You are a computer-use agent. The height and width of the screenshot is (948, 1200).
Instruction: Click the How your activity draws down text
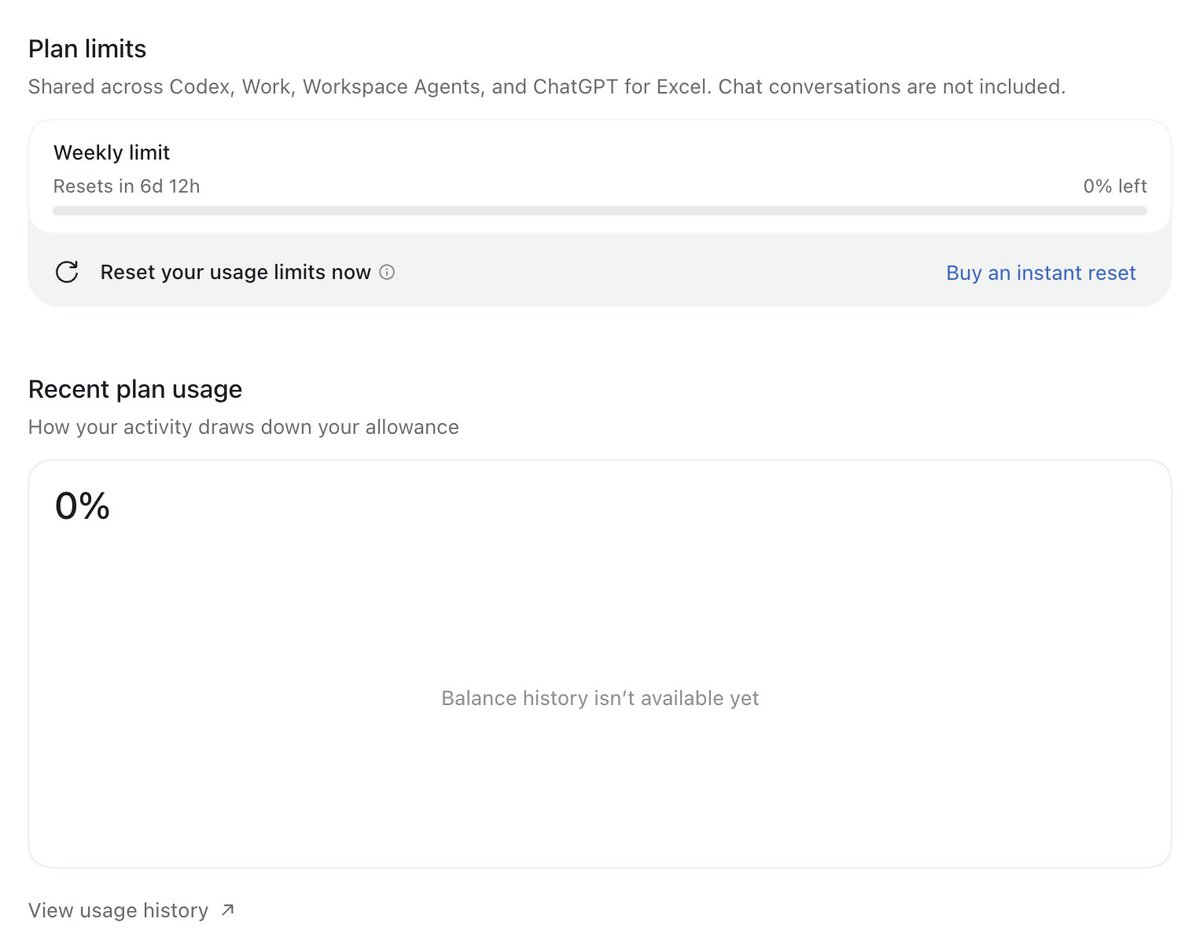(x=244, y=427)
